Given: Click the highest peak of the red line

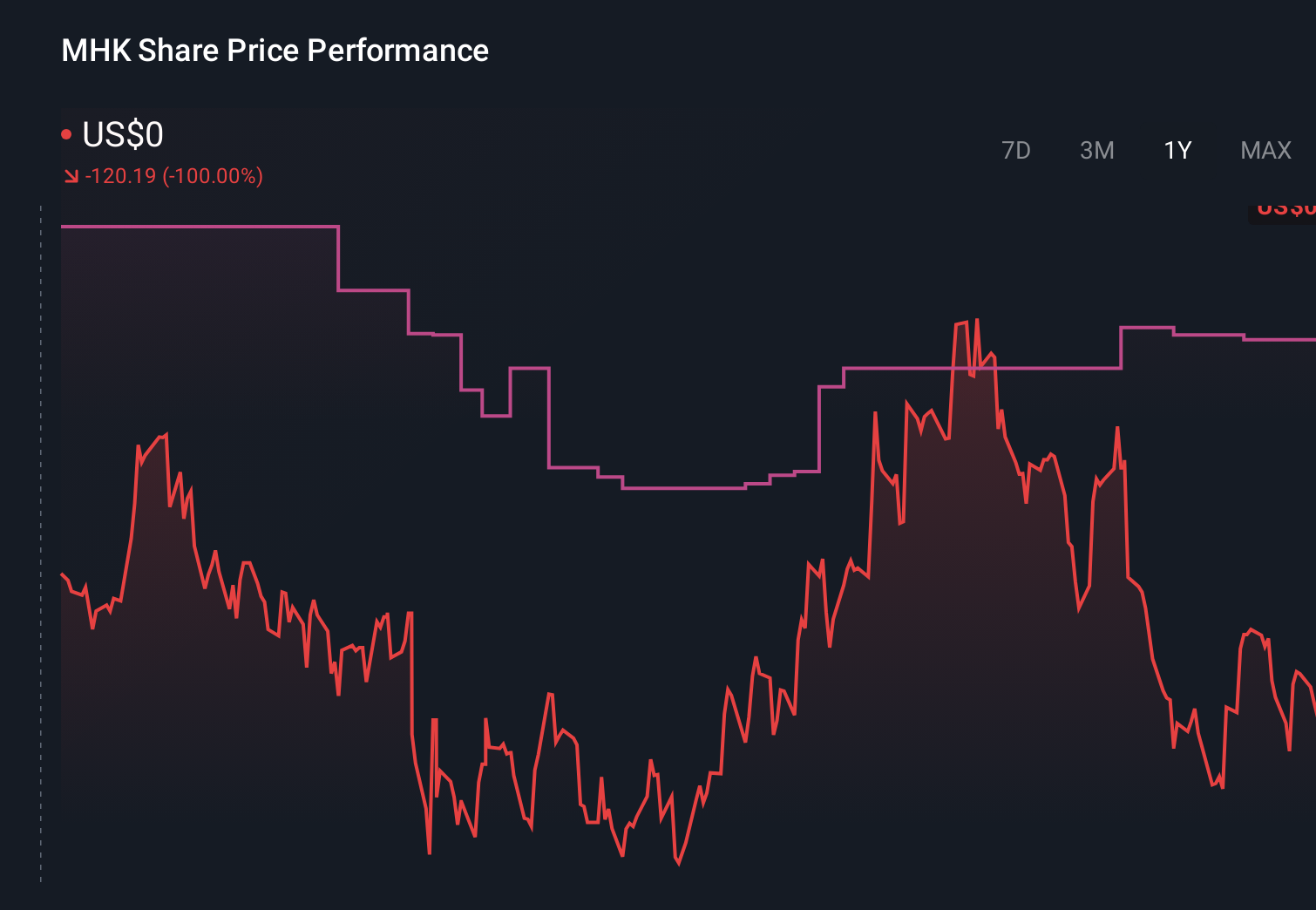Looking at the screenshot, I should (x=978, y=321).
